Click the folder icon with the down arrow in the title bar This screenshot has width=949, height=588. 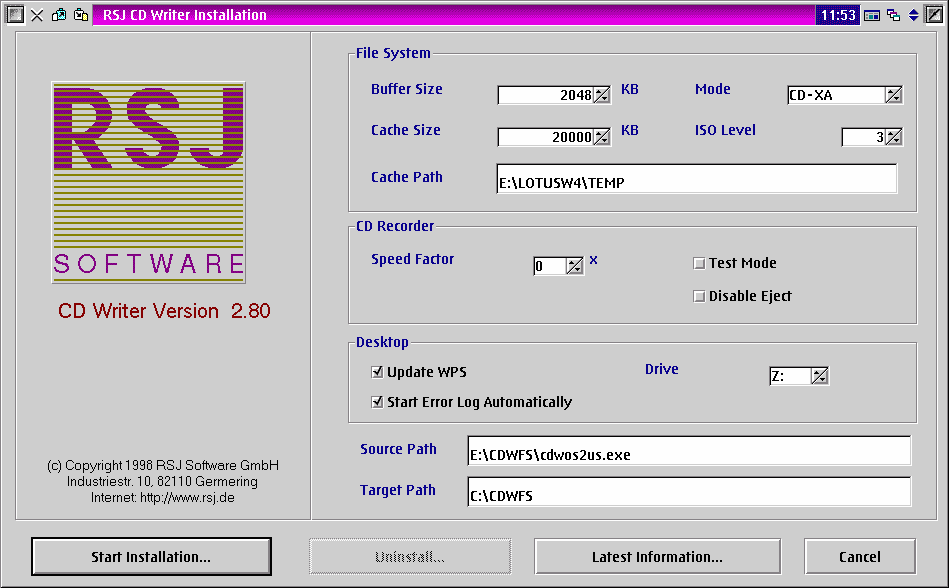tap(80, 15)
